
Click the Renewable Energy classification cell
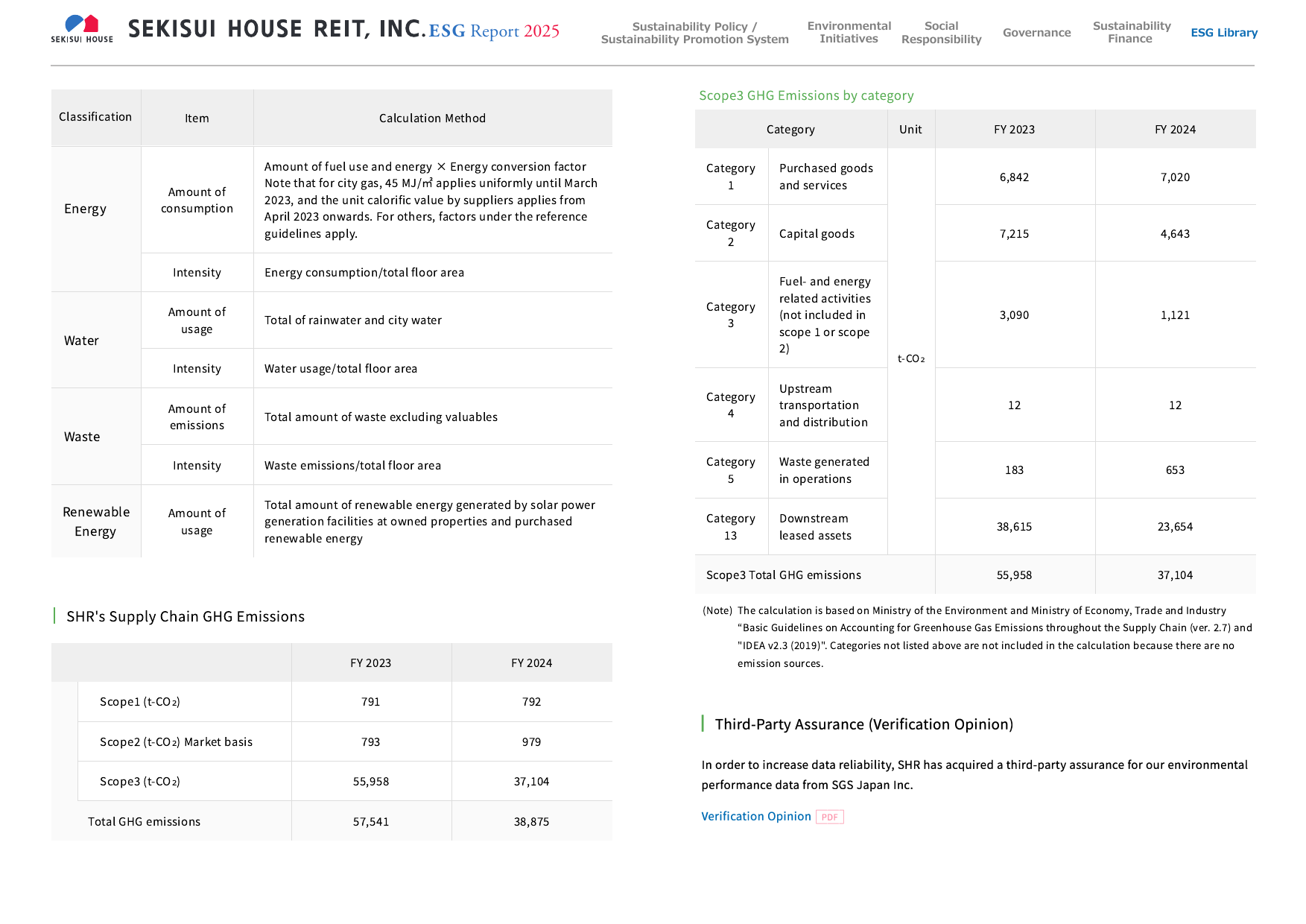click(96, 522)
